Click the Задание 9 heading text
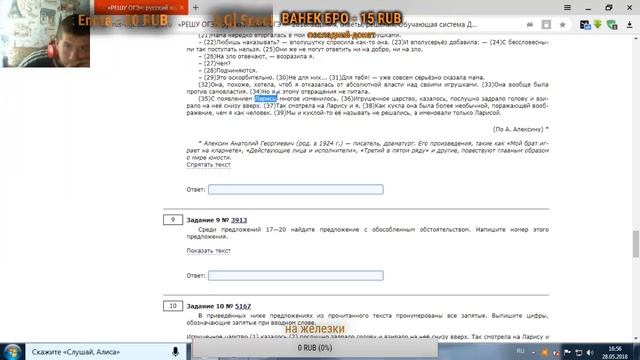Screen dimensions: 640x360 217,220
